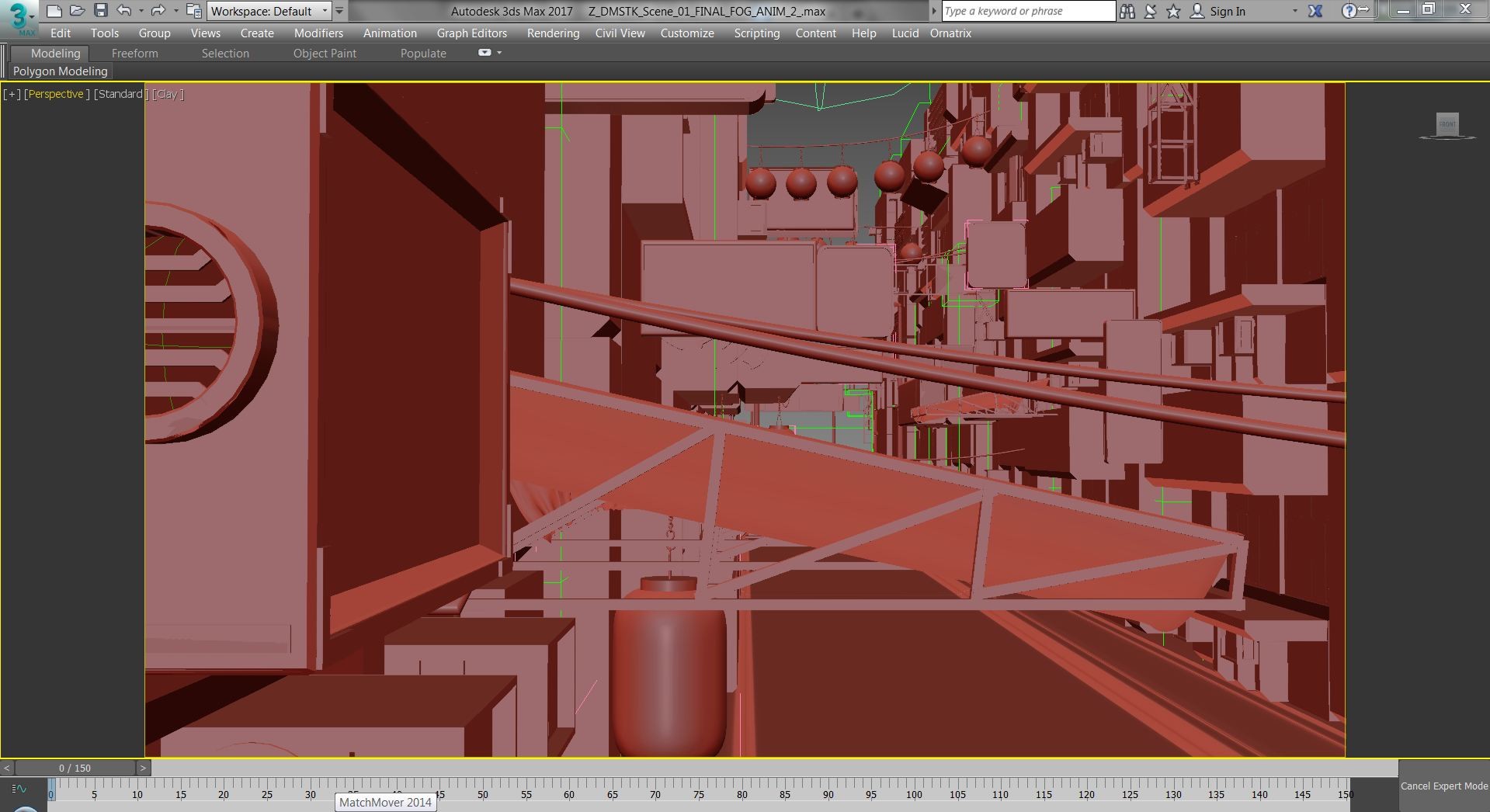Click Sign In
1490x812 pixels.
pyautogui.click(x=1227, y=11)
